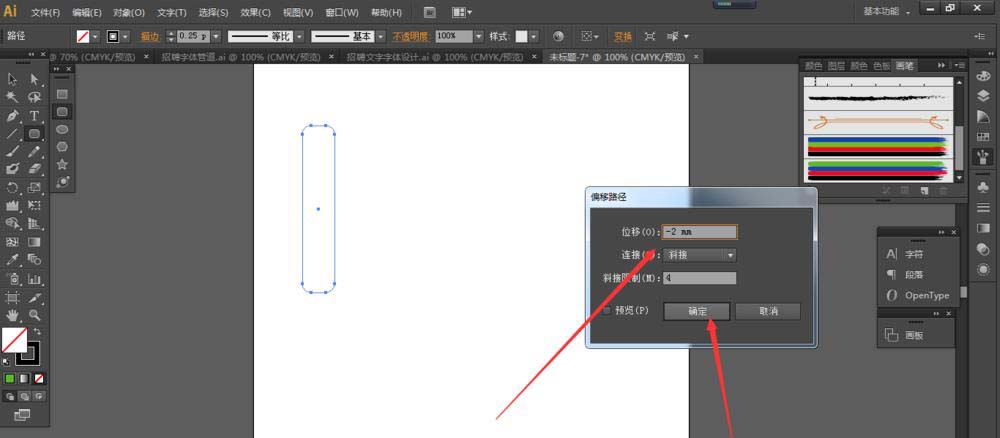Open the Stroke panel icon in dock
Viewport: 1000px width, 438px height.
coord(983,207)
